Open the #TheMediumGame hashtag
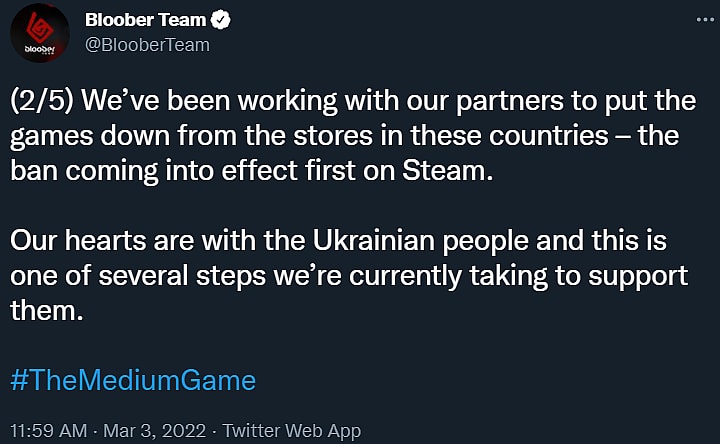 point(132,380)
